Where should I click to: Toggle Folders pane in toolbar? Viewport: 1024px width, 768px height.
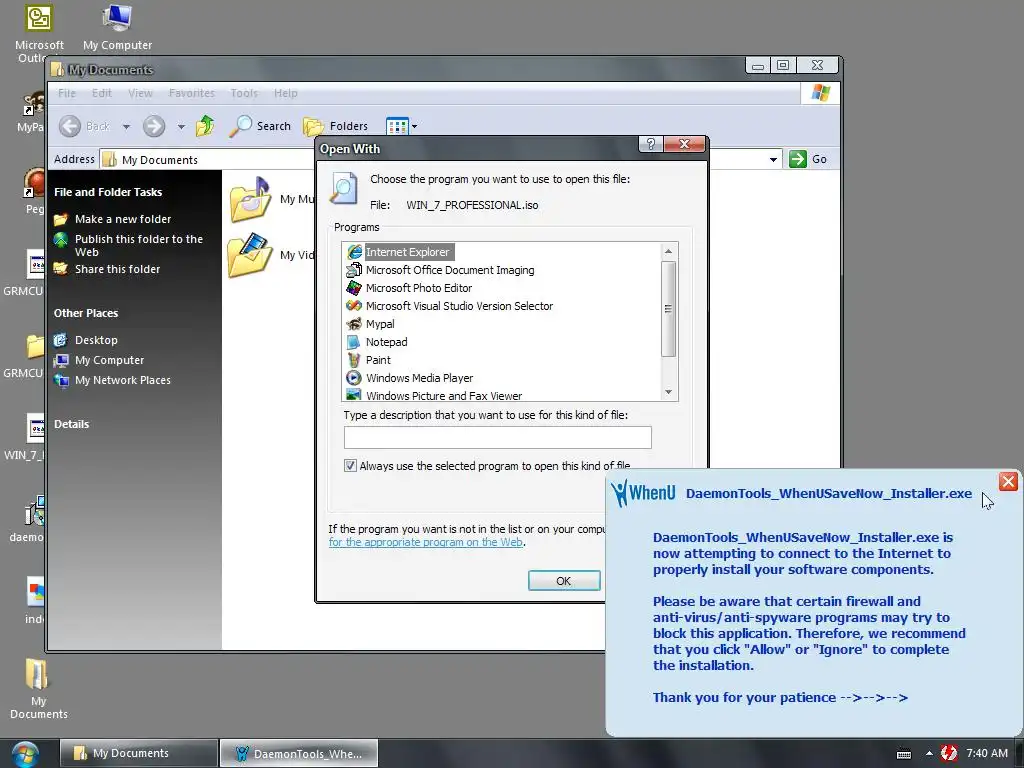[x=336, y=126]
